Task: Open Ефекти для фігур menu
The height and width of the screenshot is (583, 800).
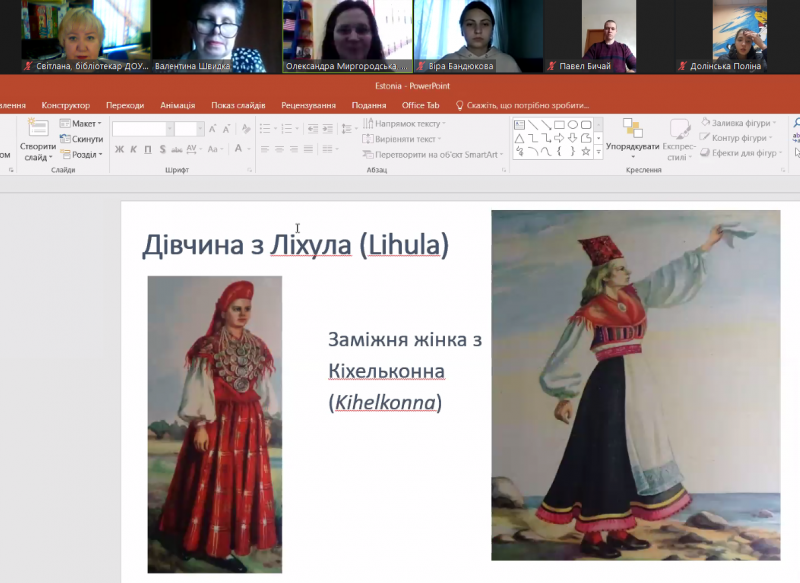Action: 740,153
